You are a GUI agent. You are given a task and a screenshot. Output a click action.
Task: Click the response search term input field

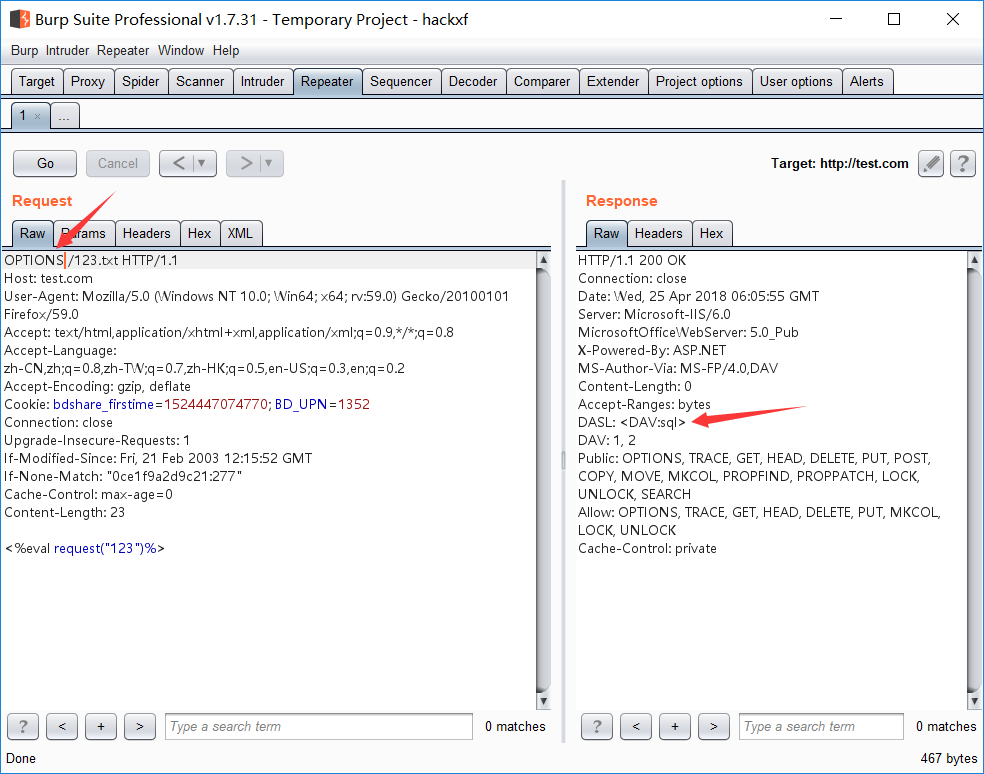[x=821, y=726]
